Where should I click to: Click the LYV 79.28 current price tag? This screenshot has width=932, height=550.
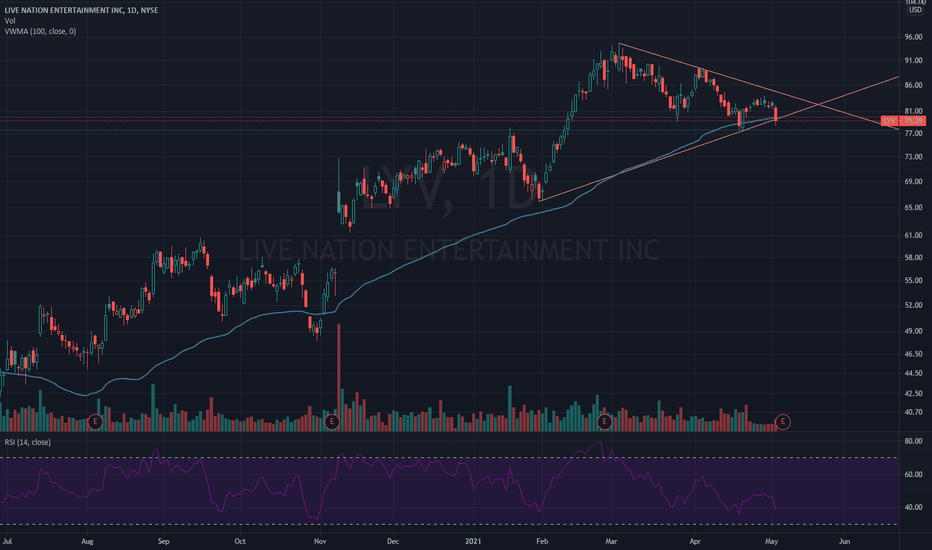pyautogui.click(x=903, y=121)
